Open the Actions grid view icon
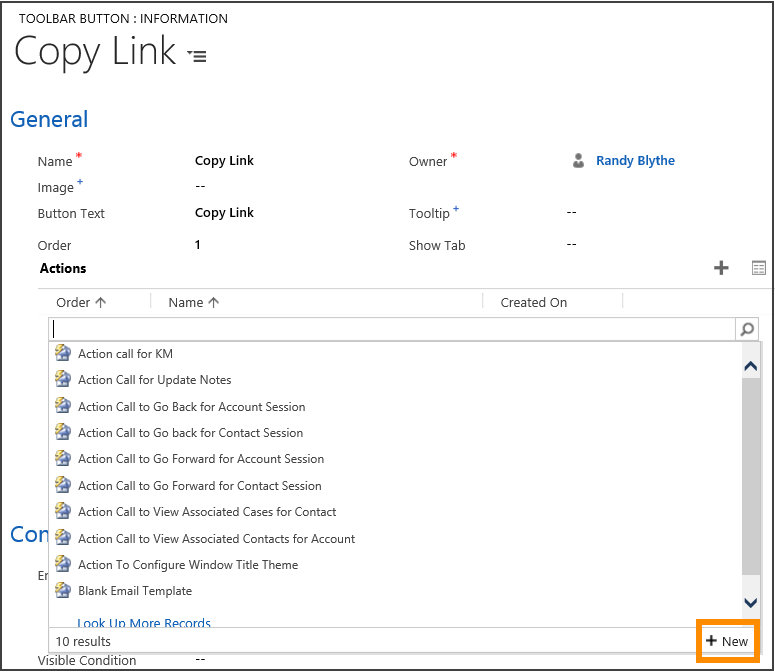The image size is (775, 672). click(x=759, y=268)
